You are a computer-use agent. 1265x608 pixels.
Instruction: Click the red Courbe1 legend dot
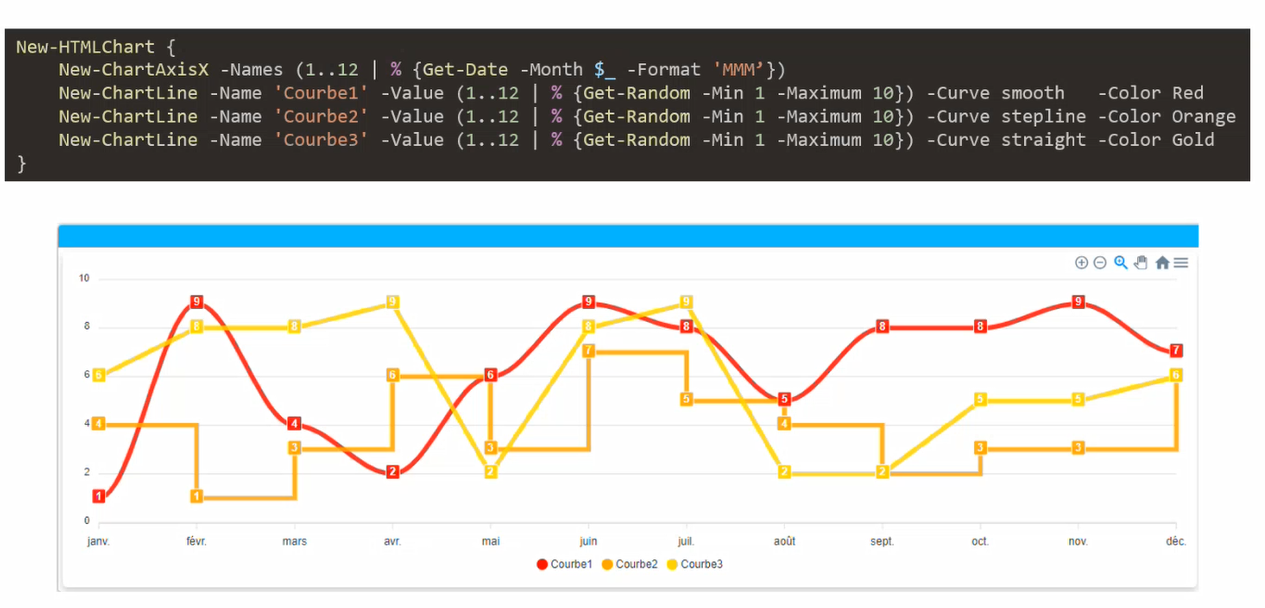pos(543,564)
